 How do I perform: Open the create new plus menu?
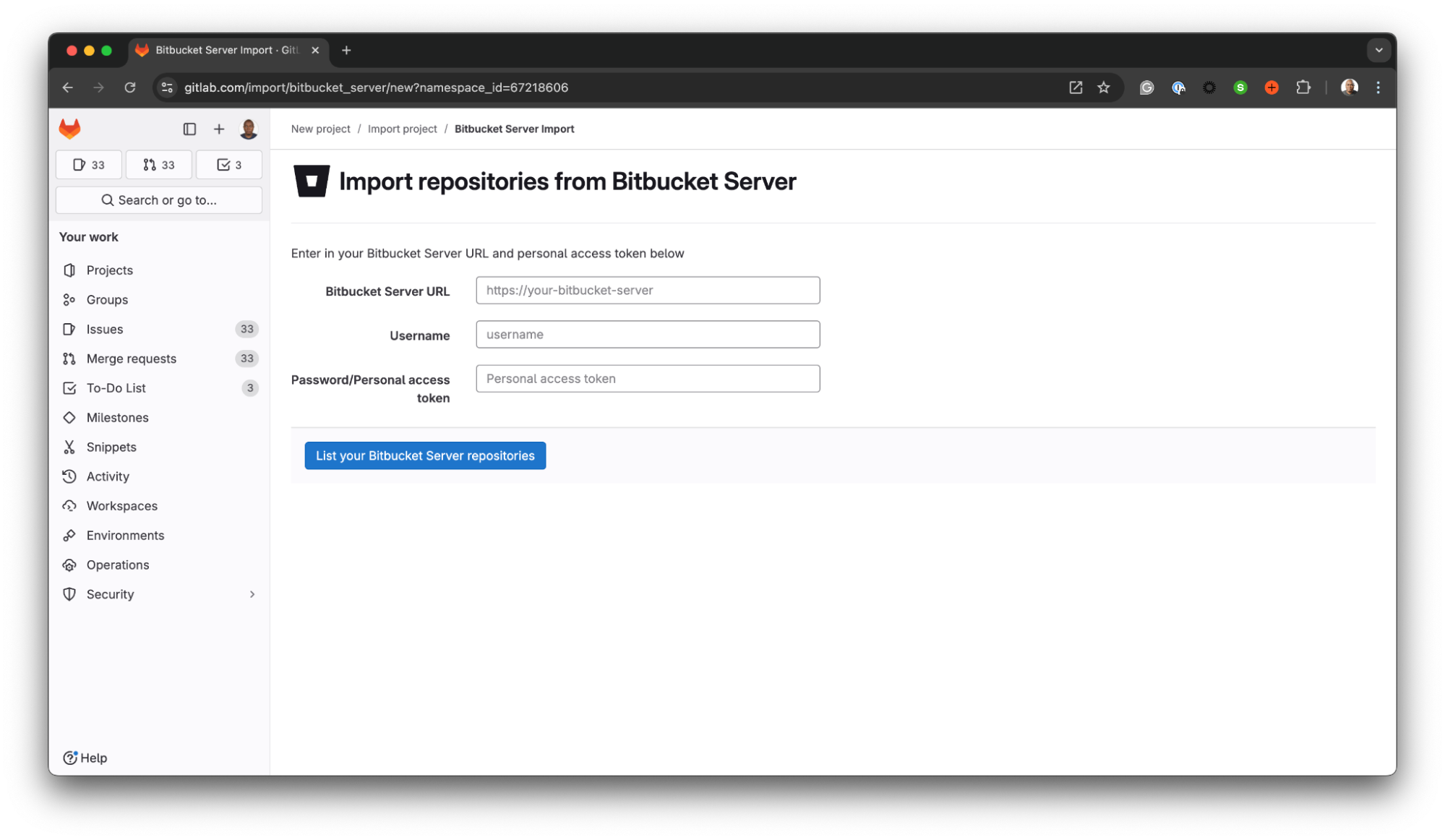pos(219,129)
